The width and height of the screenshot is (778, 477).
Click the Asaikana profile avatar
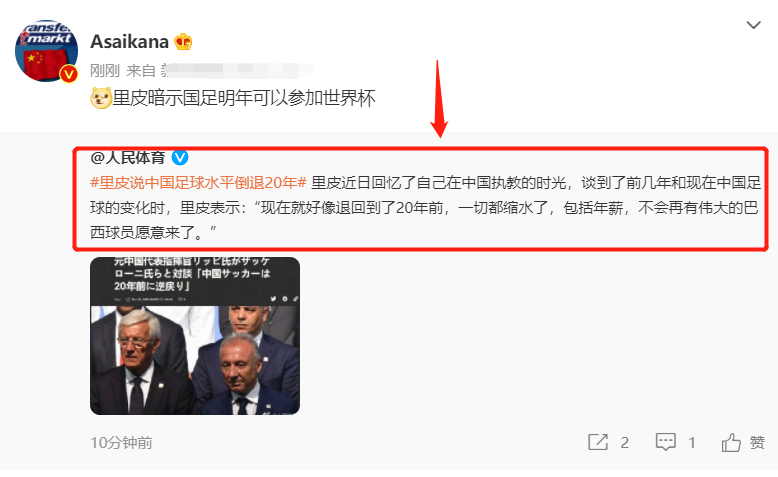(47, 51)
